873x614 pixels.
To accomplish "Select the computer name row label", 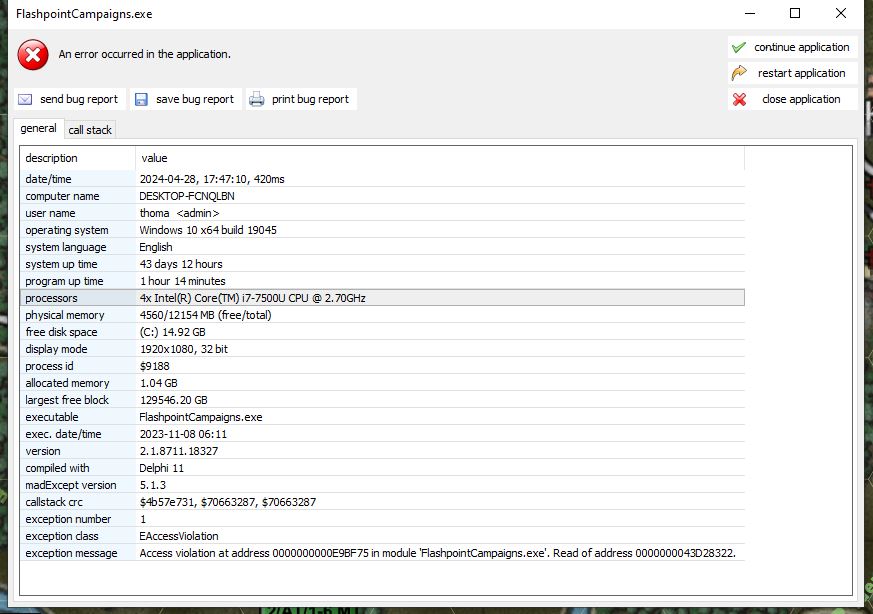I will point(62,197).
